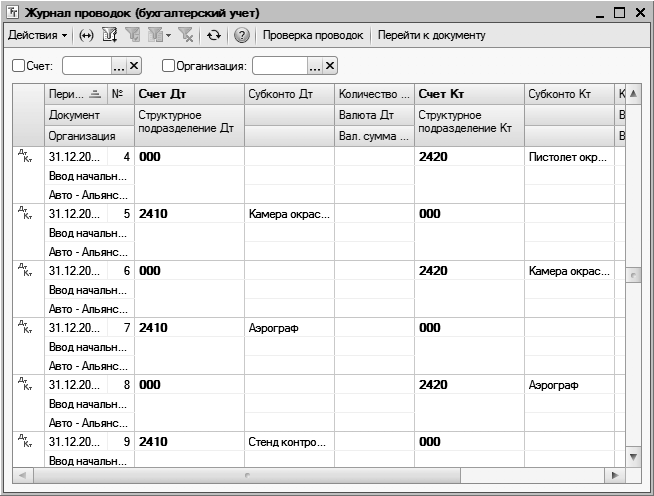The image size is (654, 496).
Task: Click the filter by current value icon
Action: coord(132,35)
